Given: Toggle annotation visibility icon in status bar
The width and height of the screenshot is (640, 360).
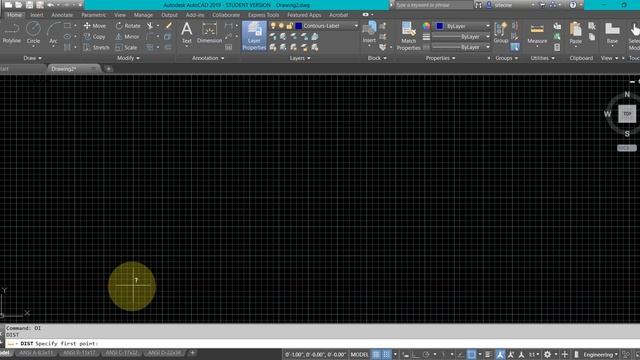Looking at the screenshot, I should [500, 354].
